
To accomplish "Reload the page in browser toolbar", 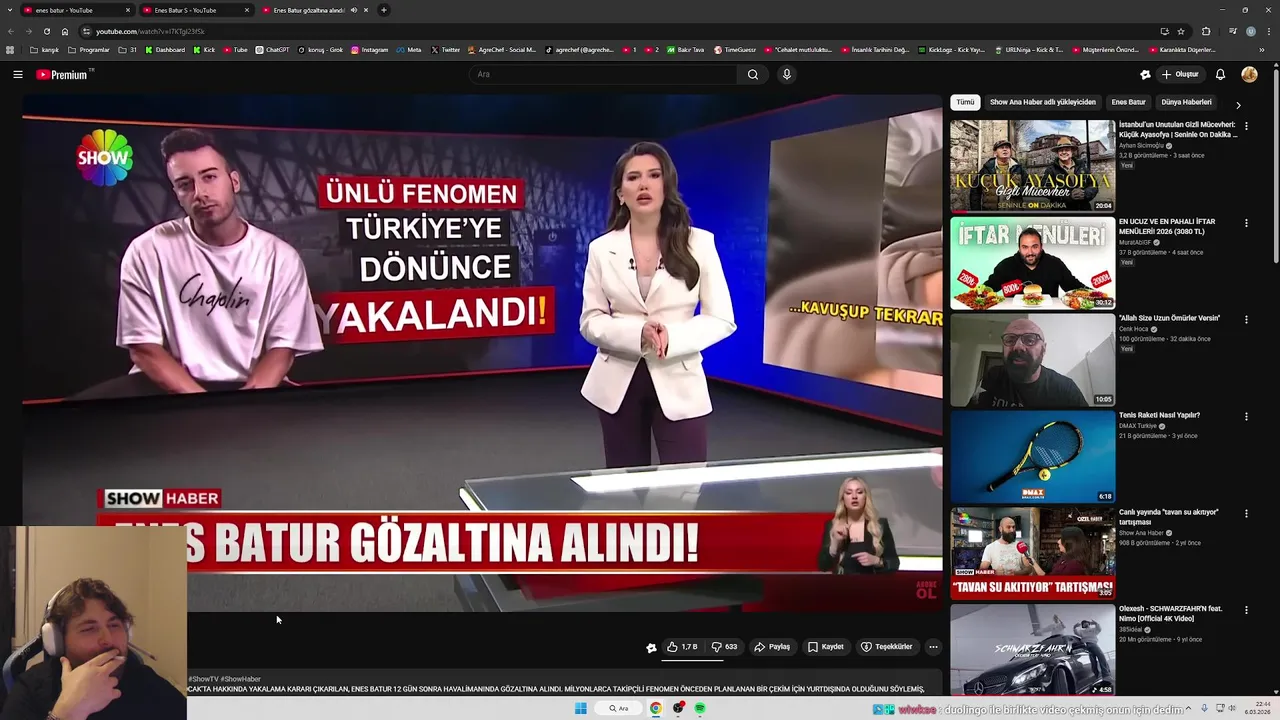I will [x=46, y=31].
